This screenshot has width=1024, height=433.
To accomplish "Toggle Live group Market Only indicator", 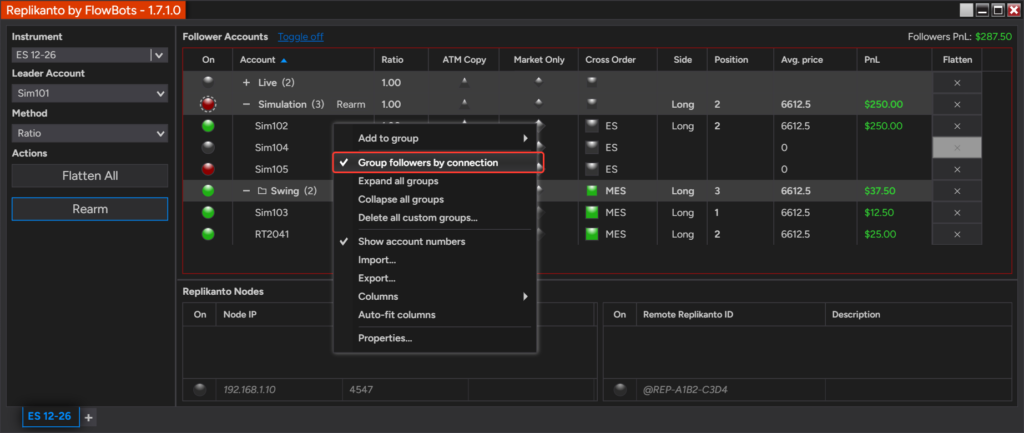I will (x=538, y=82).
